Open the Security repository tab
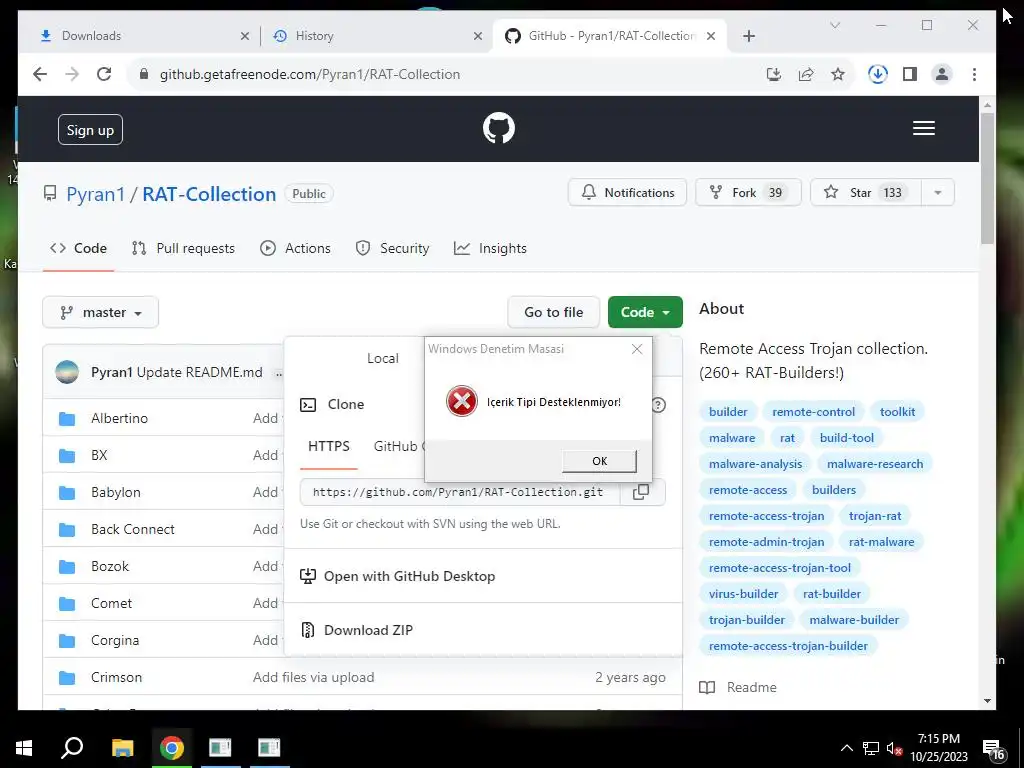 tap(392, 249)
